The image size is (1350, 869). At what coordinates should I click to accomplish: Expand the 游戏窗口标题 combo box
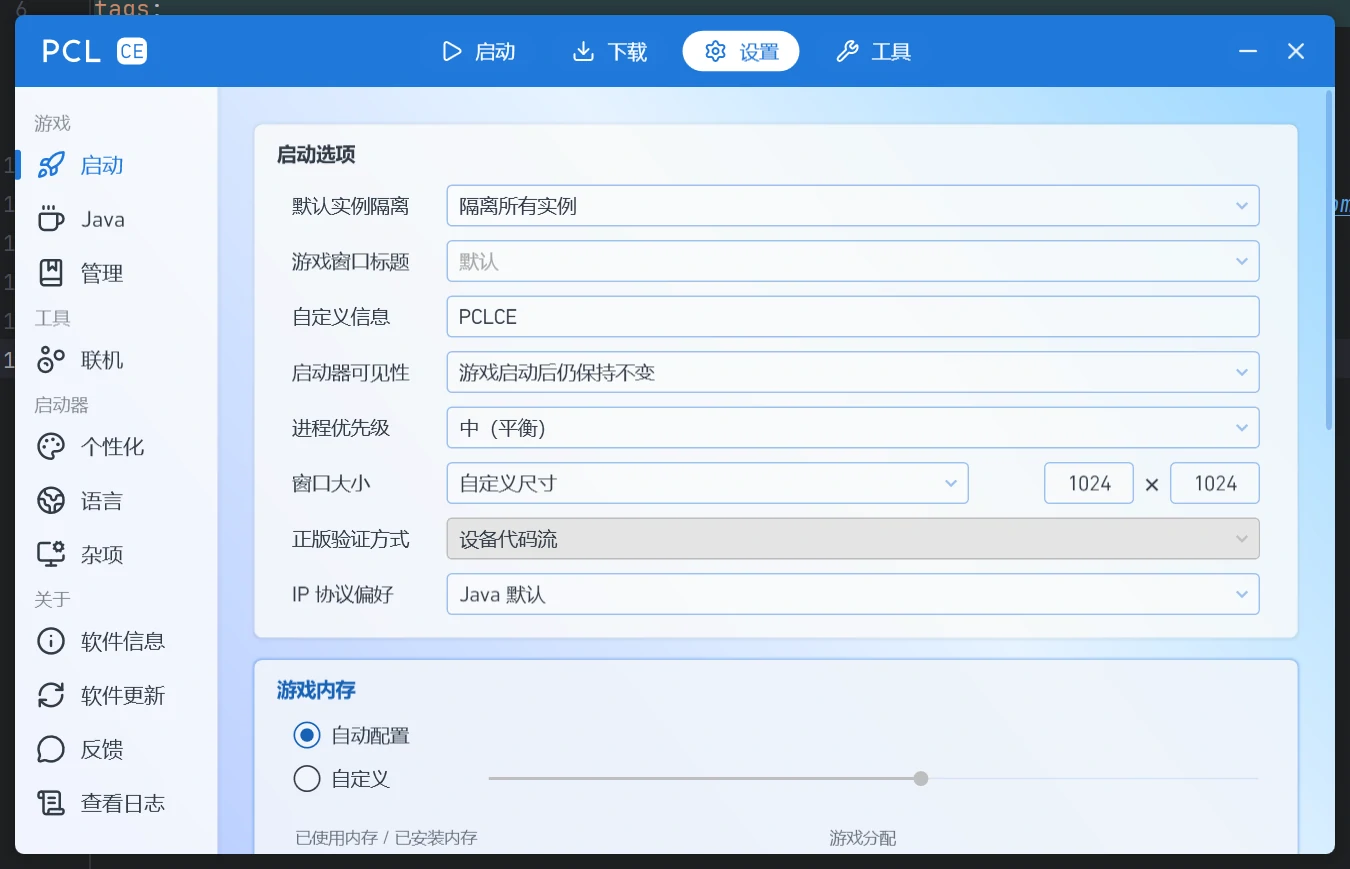(853, 262)
